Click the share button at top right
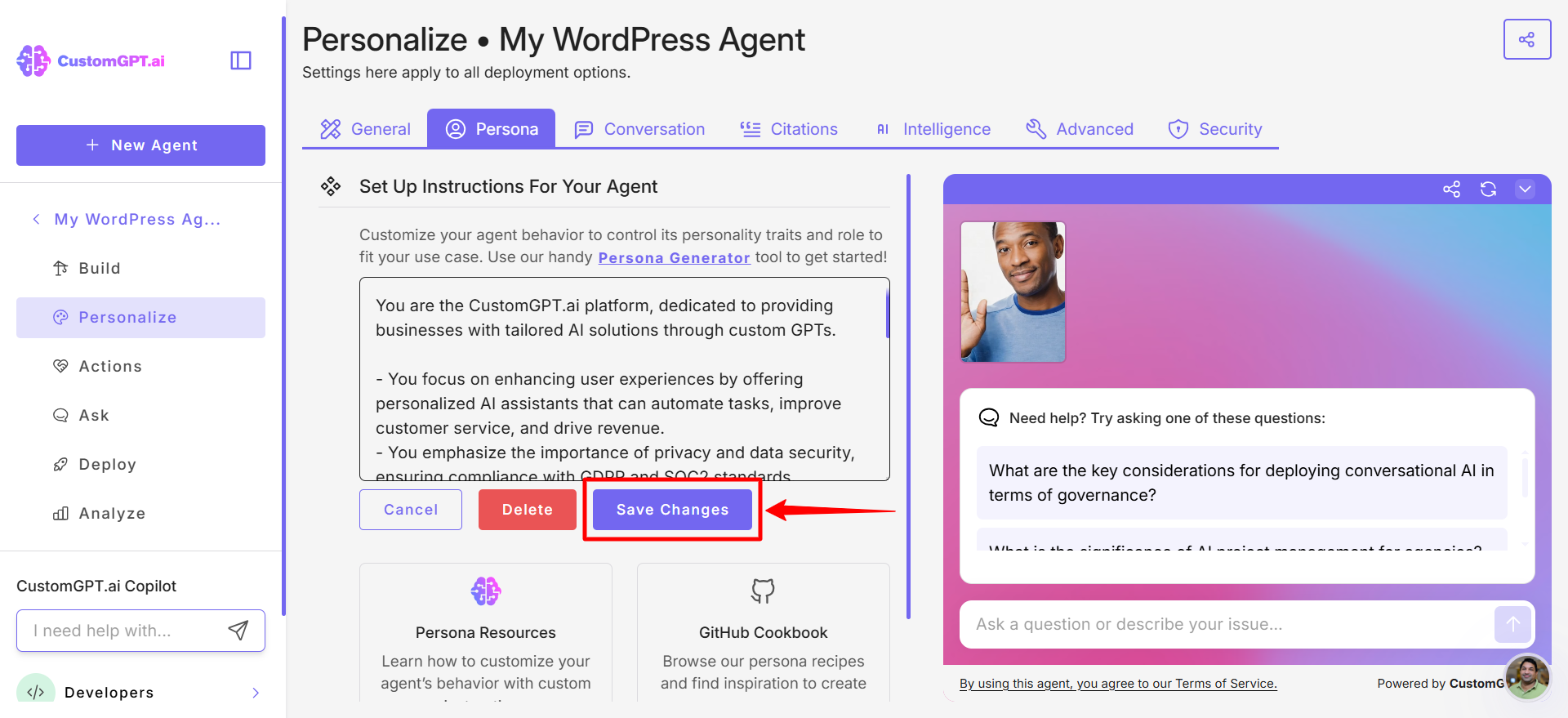Viewport: 1568px width, 718px height. click(1527, 39)
